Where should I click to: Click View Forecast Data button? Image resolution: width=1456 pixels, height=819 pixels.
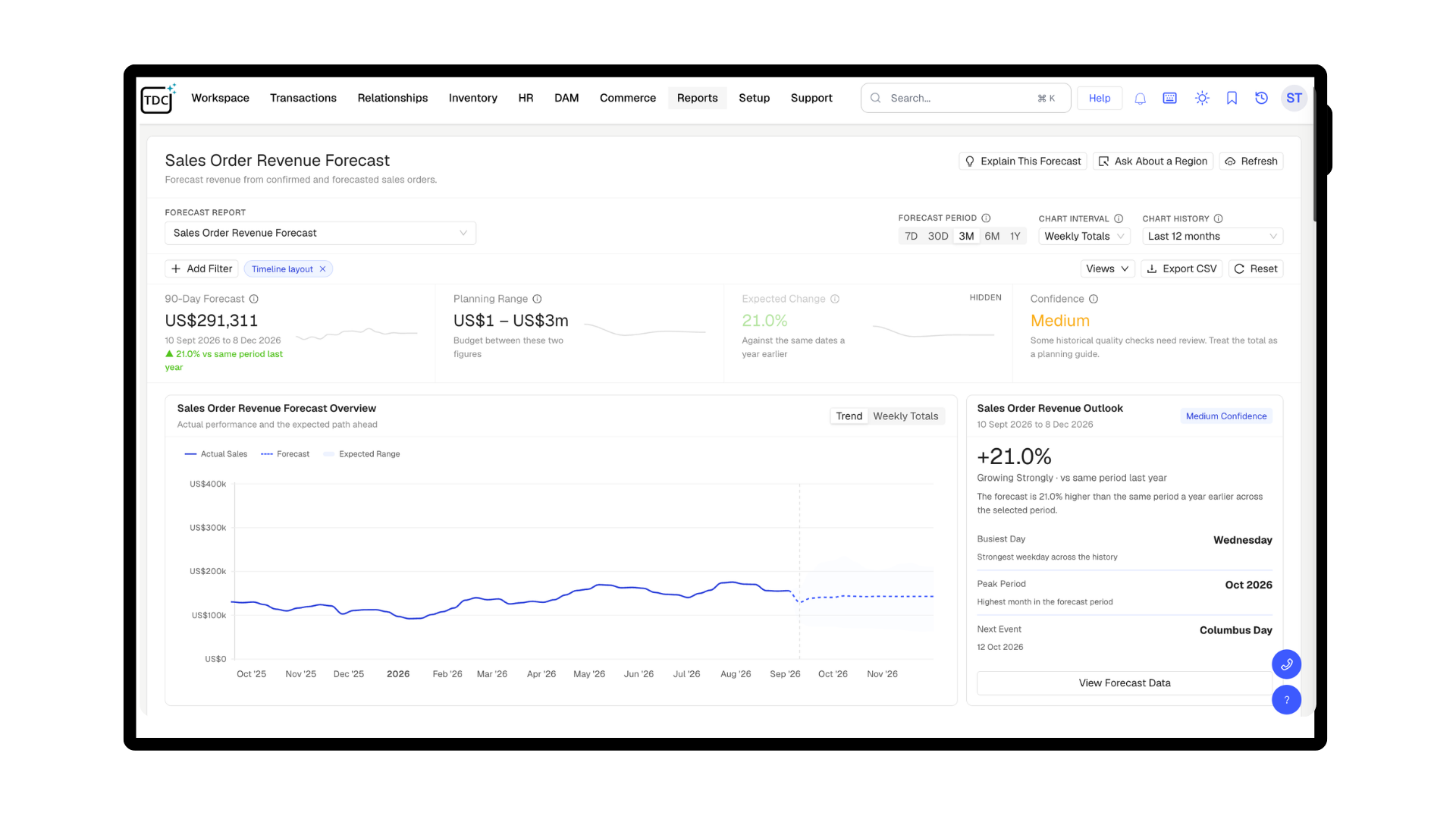click(x=1124, y=683)
